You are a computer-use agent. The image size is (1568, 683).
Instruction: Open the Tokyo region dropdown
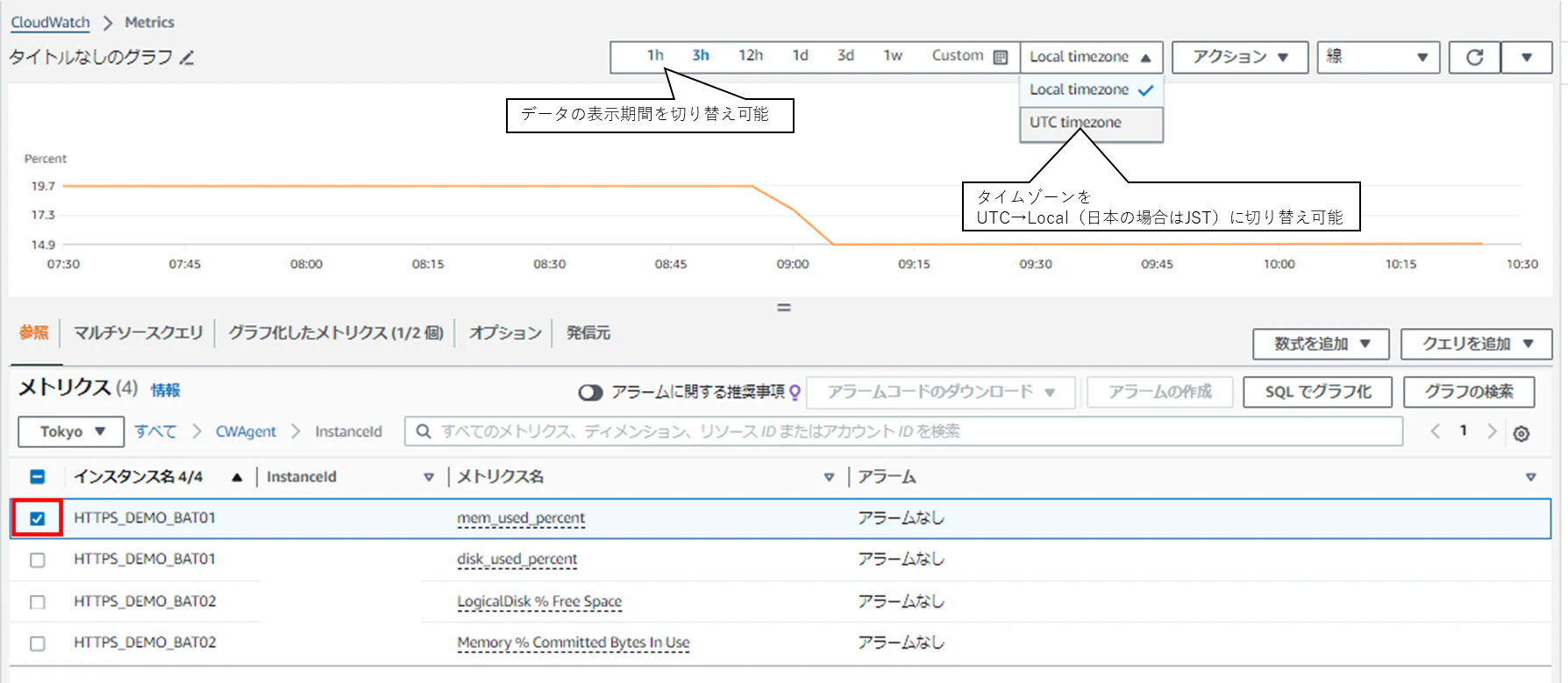click(x=72, y=431)
